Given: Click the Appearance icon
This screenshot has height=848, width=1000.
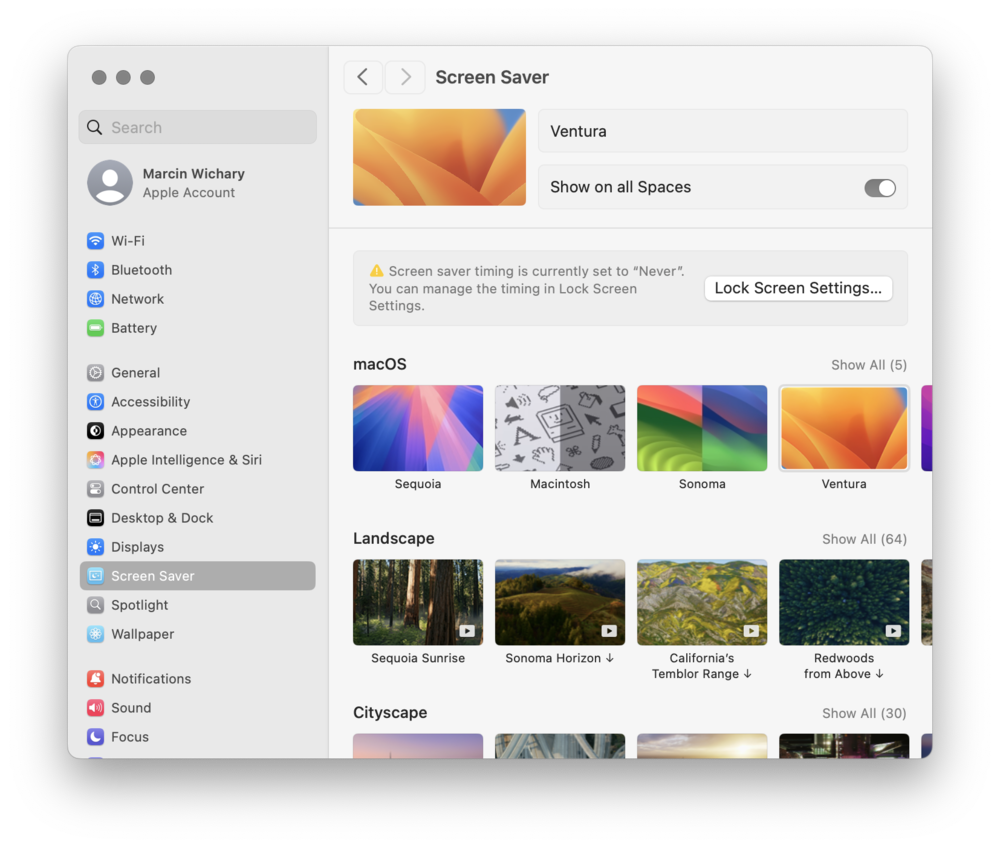Looking at the screenshot, I should pyautogui.click(x=95, y=430).
